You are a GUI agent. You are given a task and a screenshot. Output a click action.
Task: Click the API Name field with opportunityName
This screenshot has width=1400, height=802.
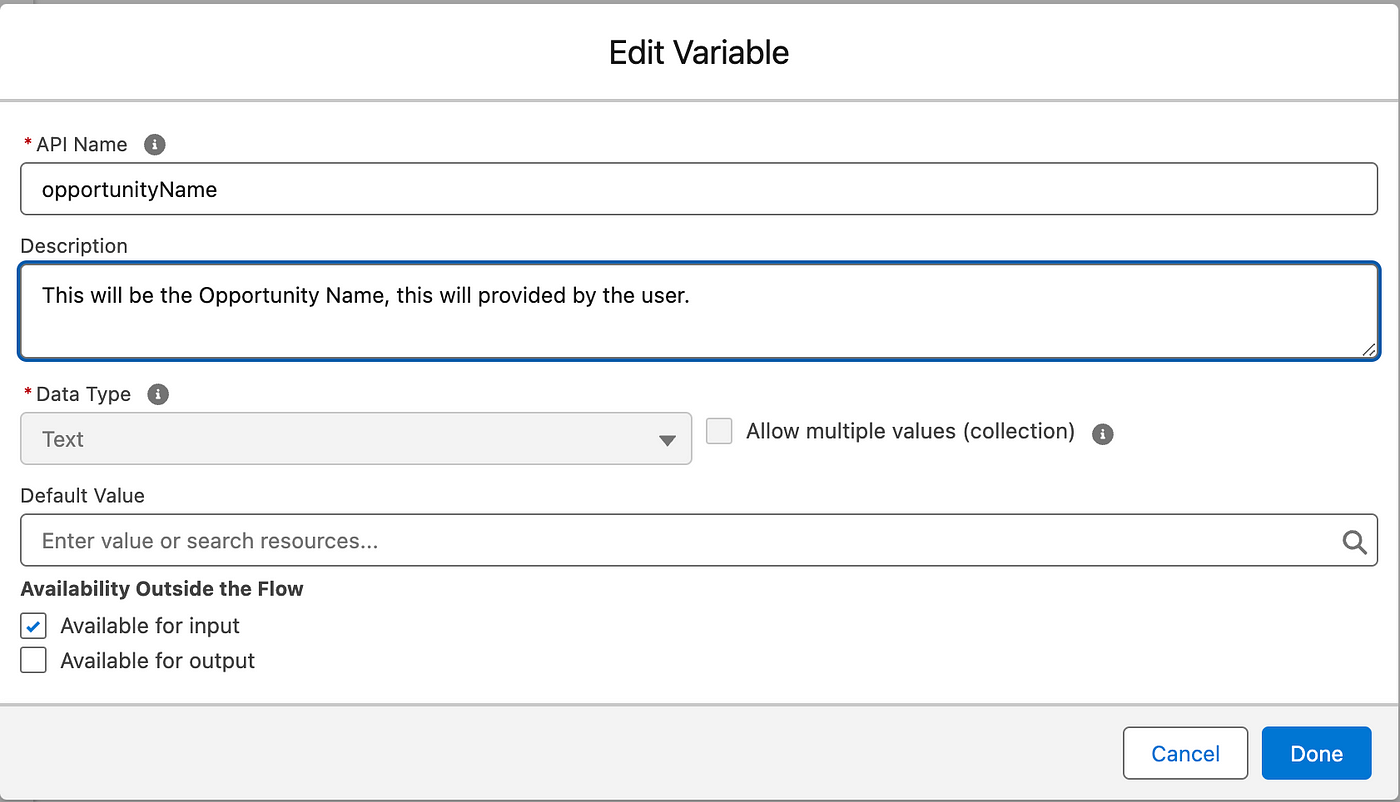pos(699,189)
